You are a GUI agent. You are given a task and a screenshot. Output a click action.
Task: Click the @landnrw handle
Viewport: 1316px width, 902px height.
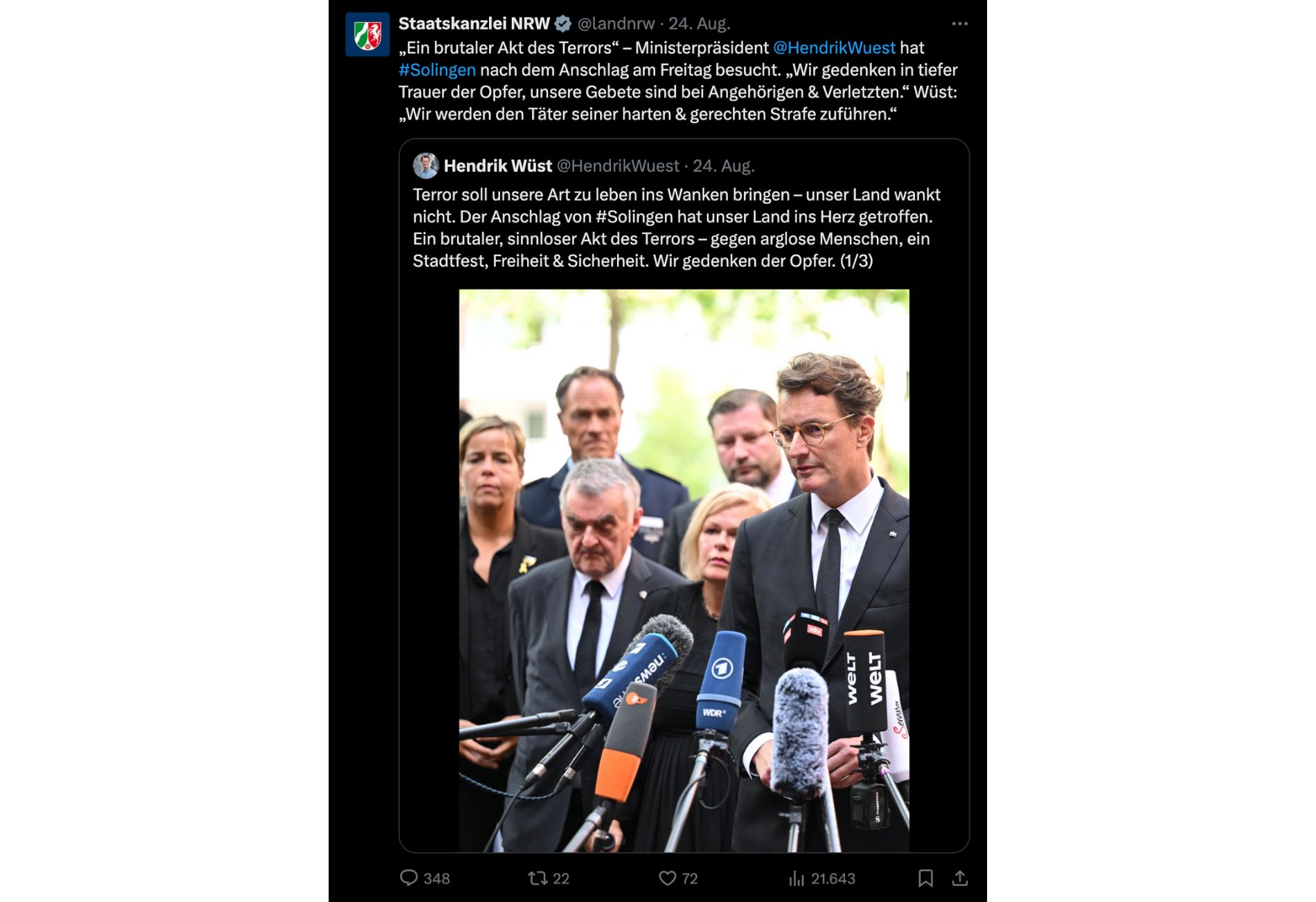[x=616, y=24]
